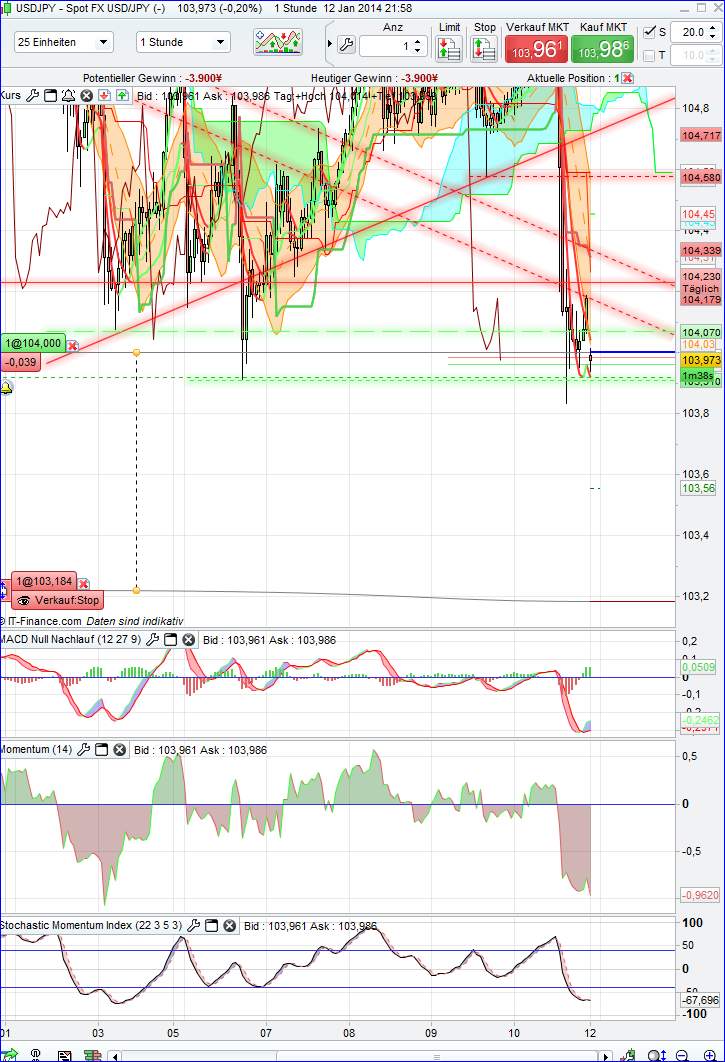This screenshot has width=725, height=1062.
Task: Click the 1m38s countdown label
Action: click(x=697, y=375)
